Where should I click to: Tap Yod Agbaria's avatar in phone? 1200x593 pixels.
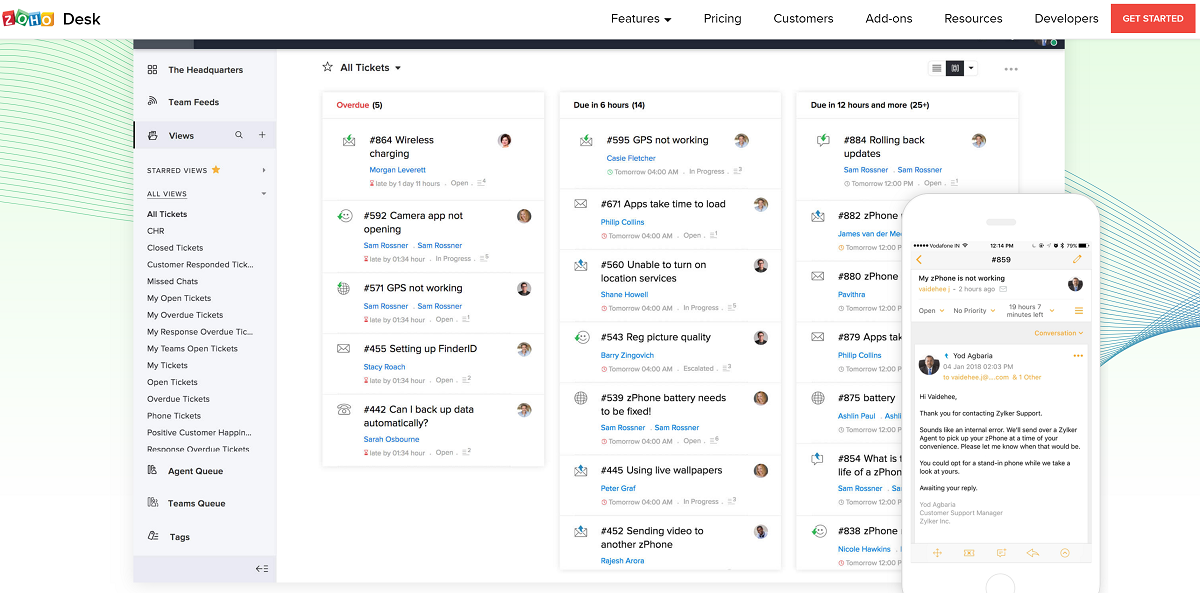pyautogui.click(x=931, y=364)
